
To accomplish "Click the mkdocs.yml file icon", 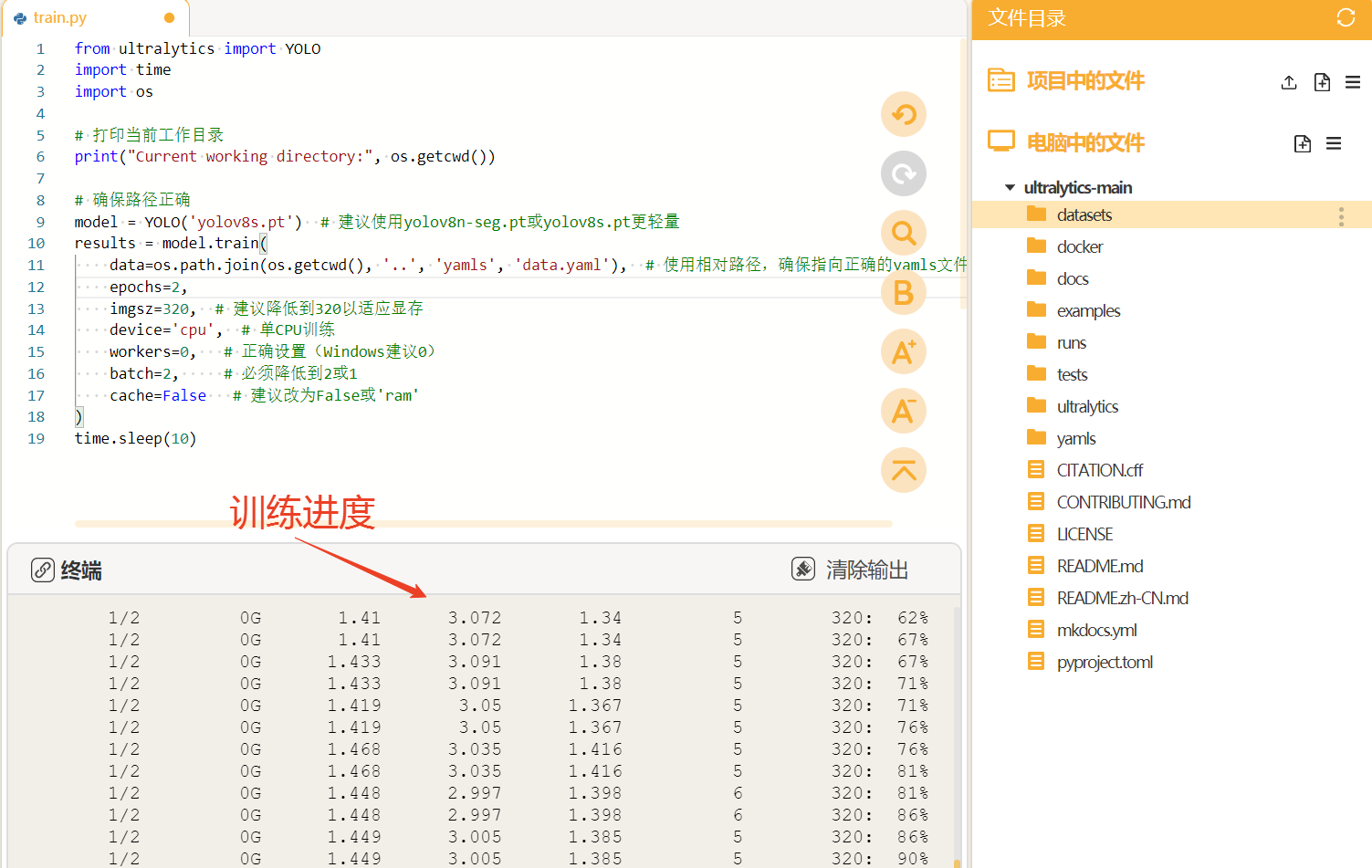I will tap(1036, 629).
